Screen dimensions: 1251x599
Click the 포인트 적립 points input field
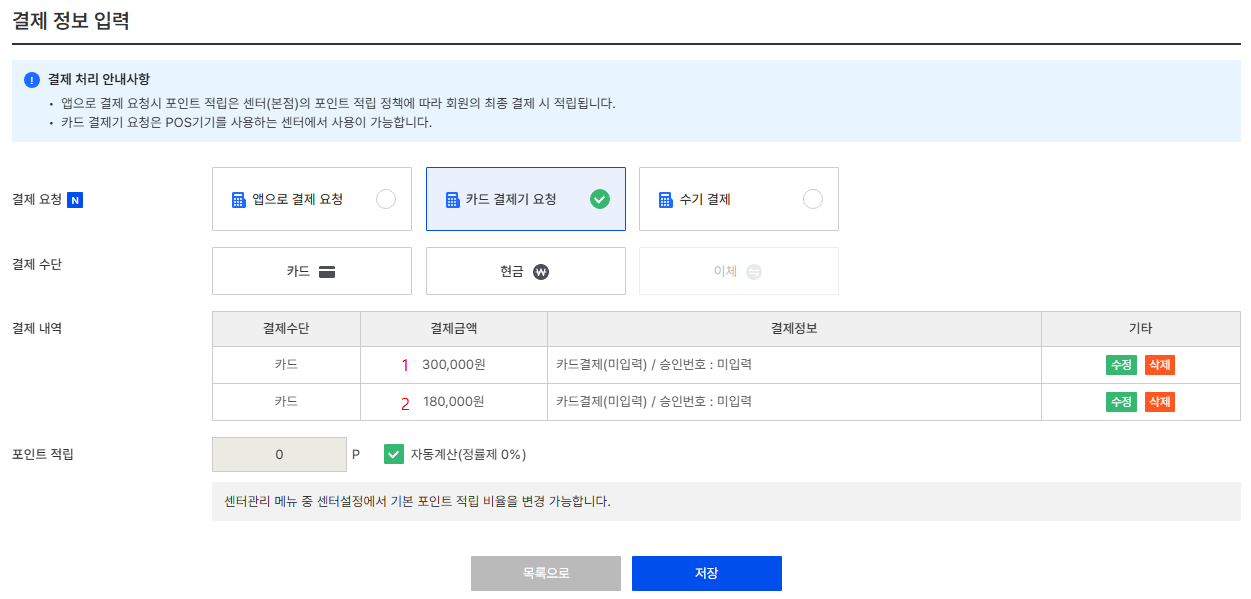pos(279,454)
